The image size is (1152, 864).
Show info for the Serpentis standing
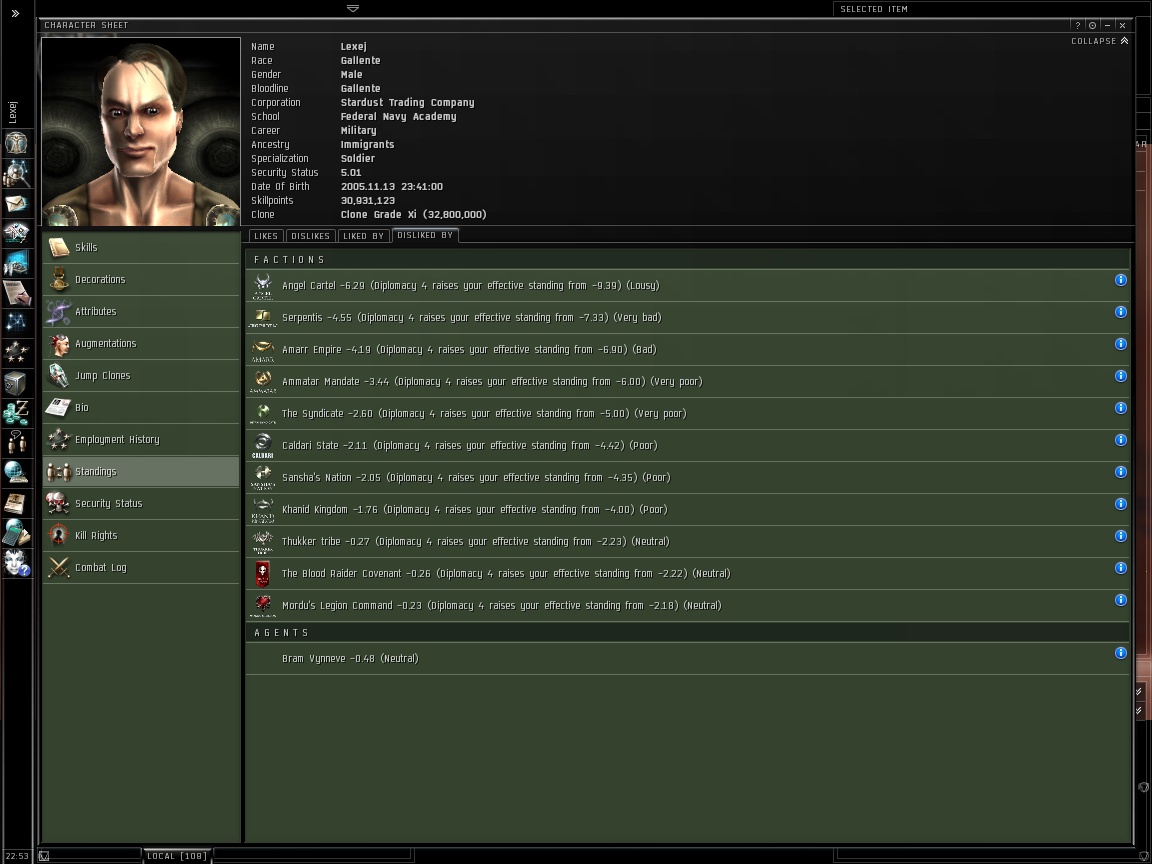(1120, 312)
